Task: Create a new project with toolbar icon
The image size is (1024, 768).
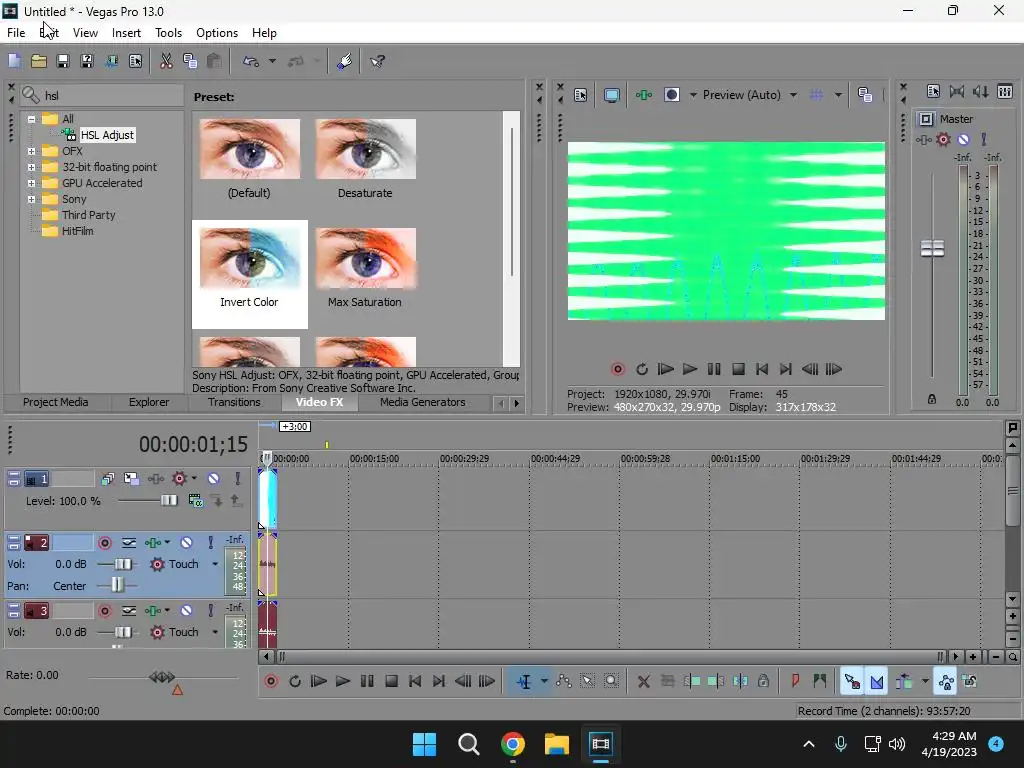Action: 14,61
